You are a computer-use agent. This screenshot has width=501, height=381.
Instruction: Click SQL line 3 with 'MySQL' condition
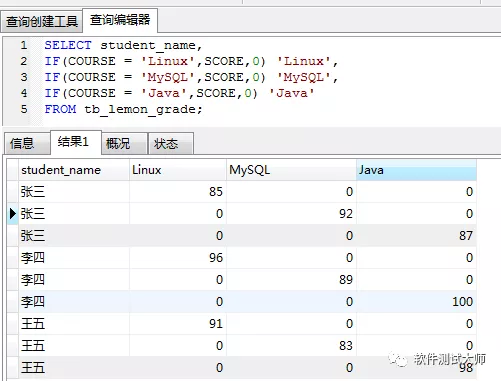[x=191, y=77]
